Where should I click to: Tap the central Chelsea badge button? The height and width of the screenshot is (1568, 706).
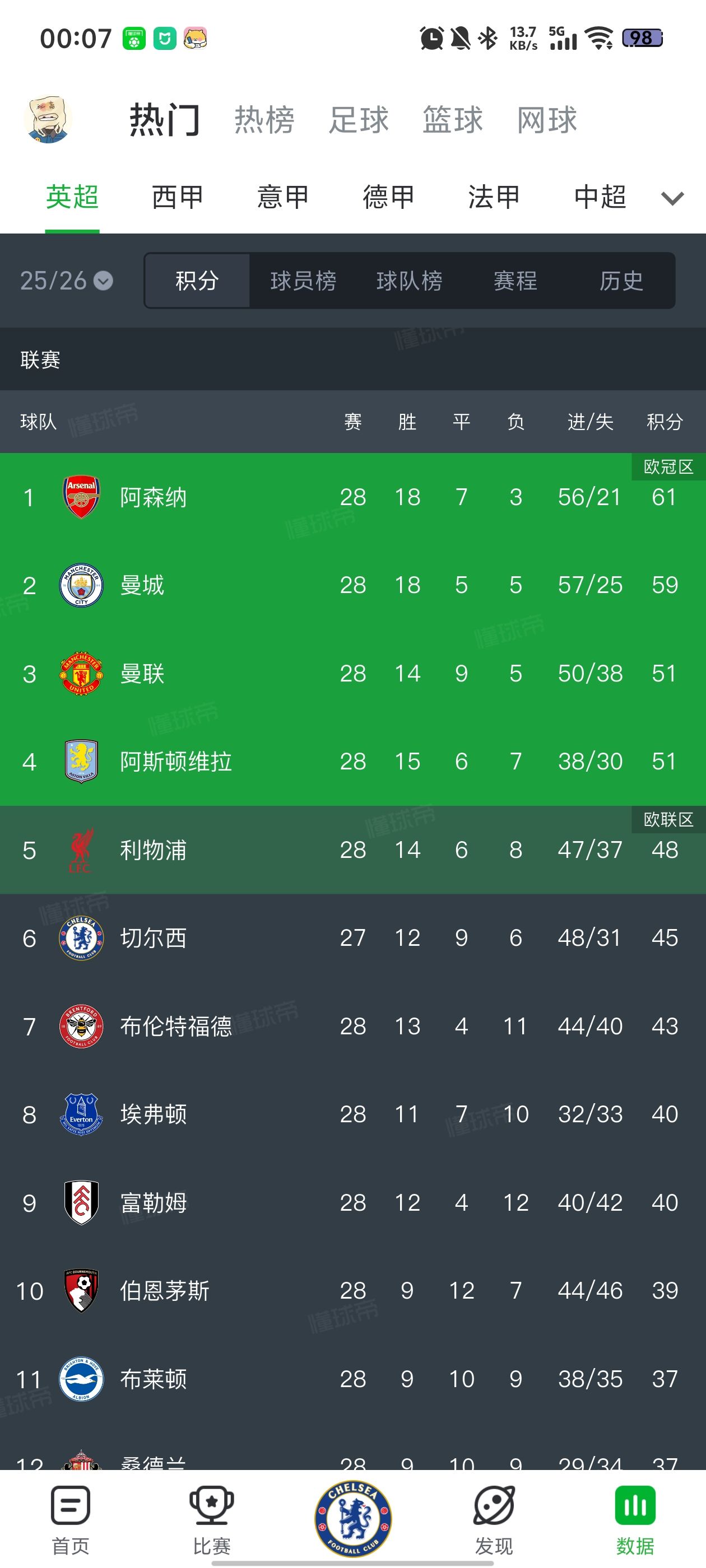tap(352, 1518)
